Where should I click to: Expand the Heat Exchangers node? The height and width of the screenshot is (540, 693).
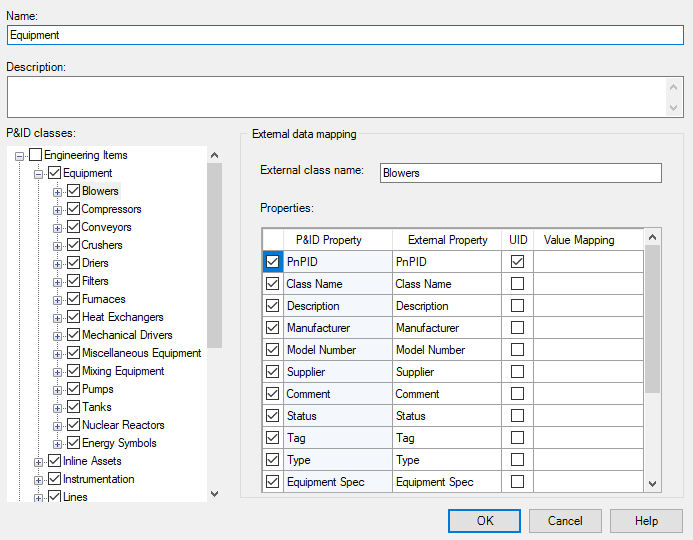(58, 317)
